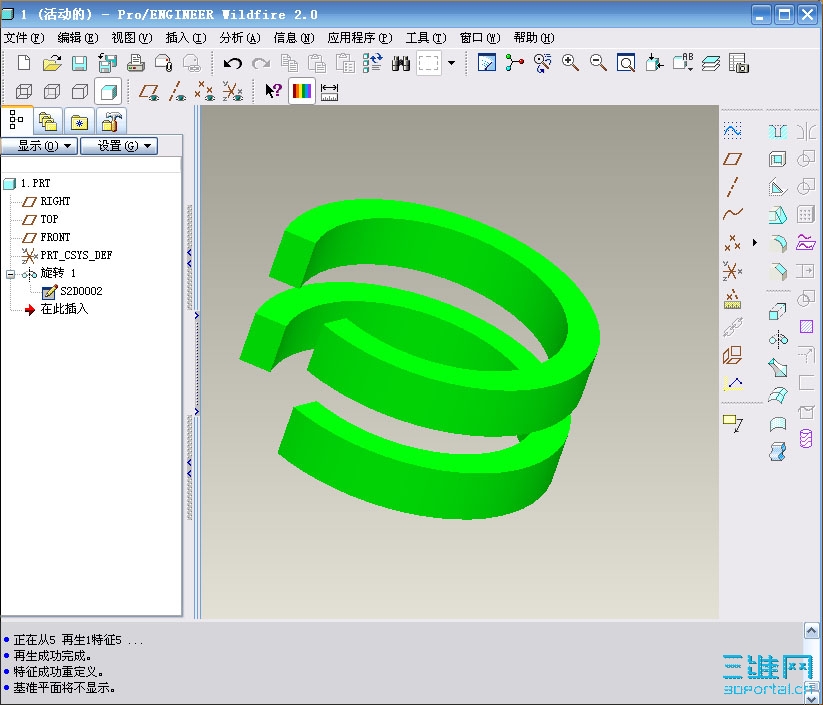Switch to the Favorites tab

[79, 122]
